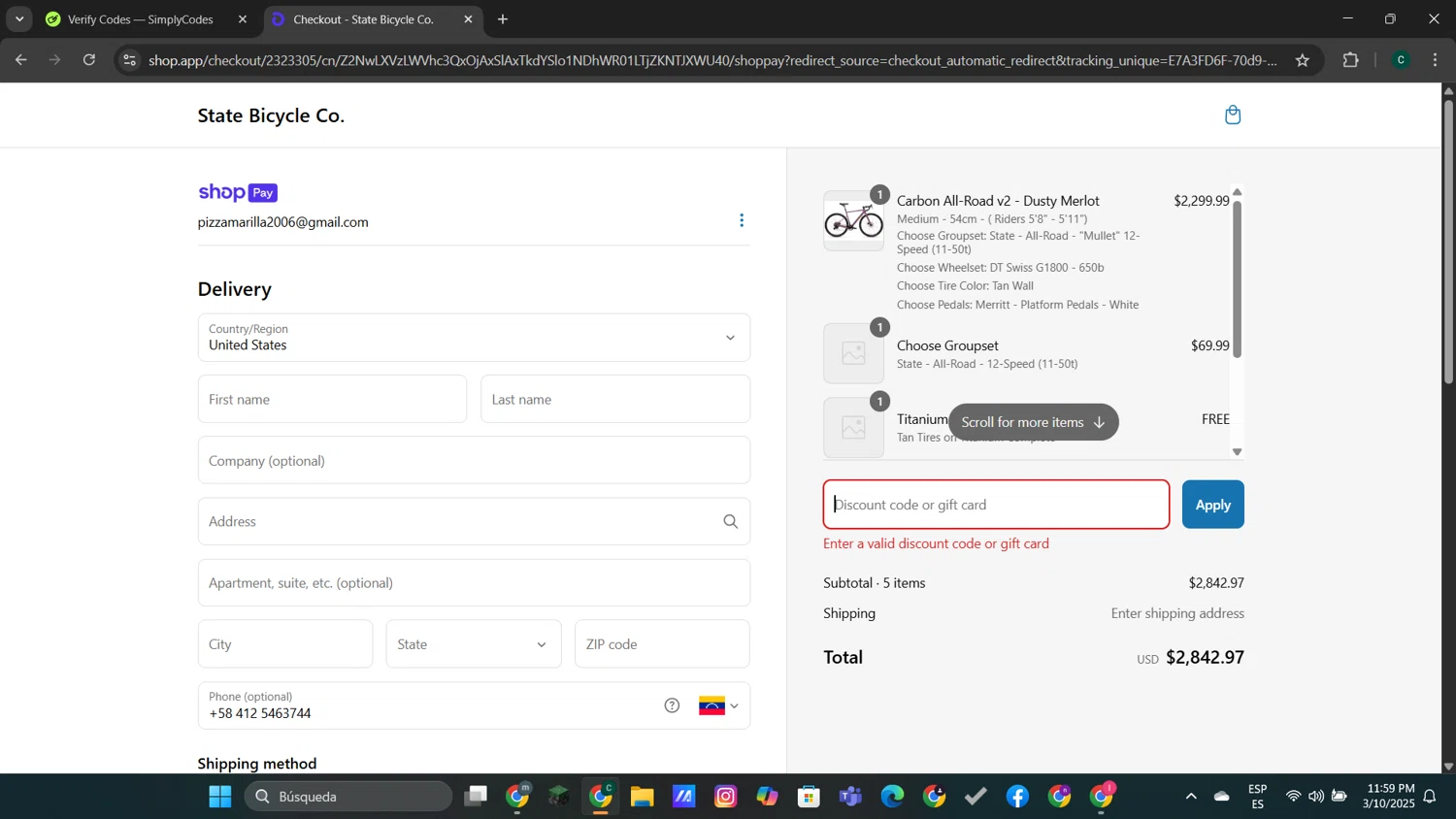Open Microsoft Store from the taskbar
This screenshot has width=1456, height=819.
click(809, 797)
